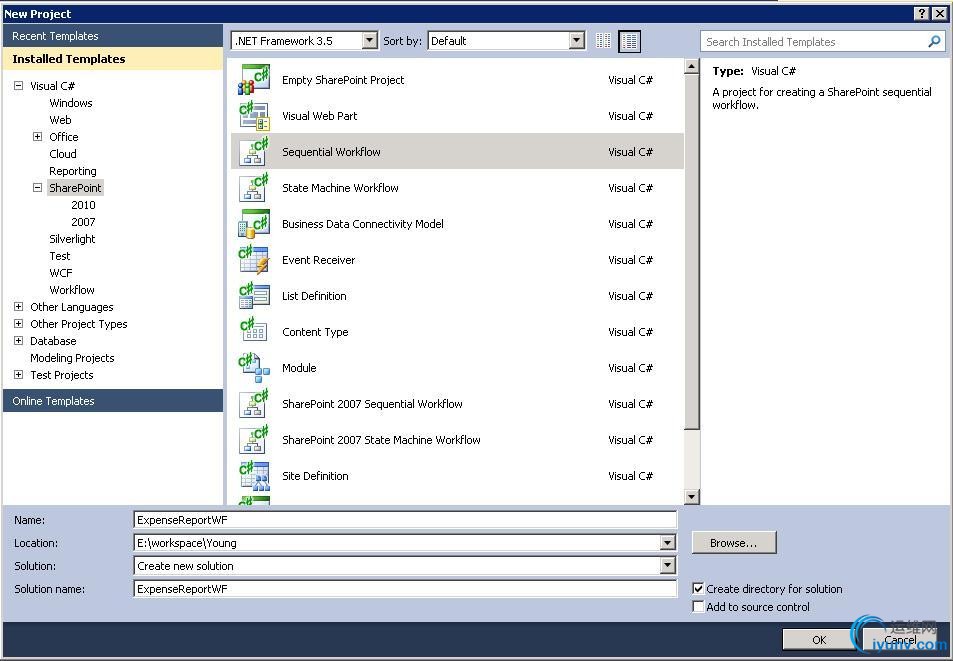Open the .NET Framework version dropdown

370,41
